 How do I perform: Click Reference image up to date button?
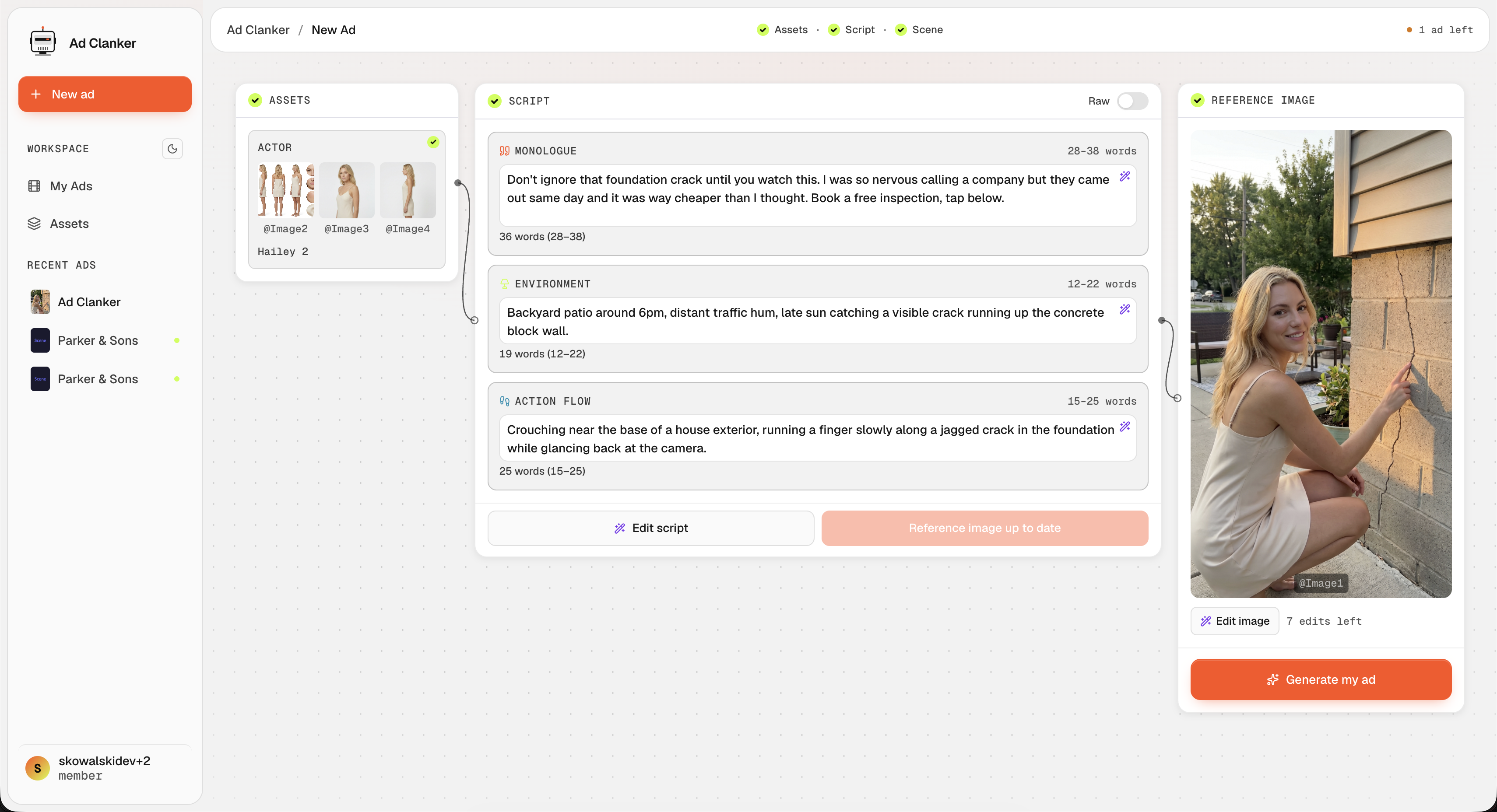pos(984,528)
